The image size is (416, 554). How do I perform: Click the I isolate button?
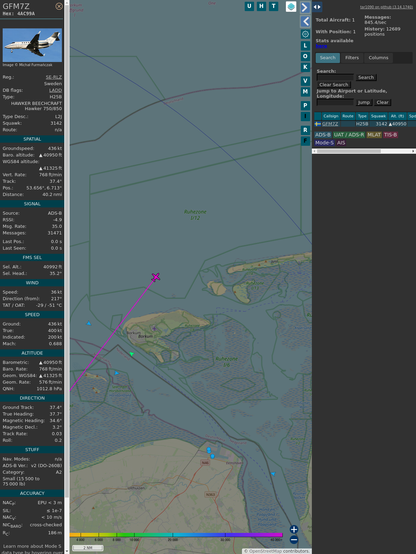305,116
